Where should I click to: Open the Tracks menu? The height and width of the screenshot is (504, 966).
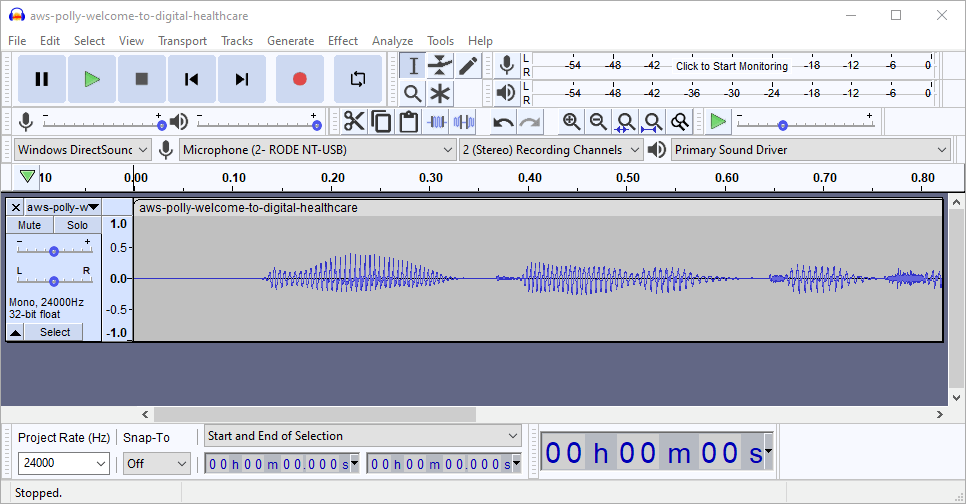(x=237, y=41)
